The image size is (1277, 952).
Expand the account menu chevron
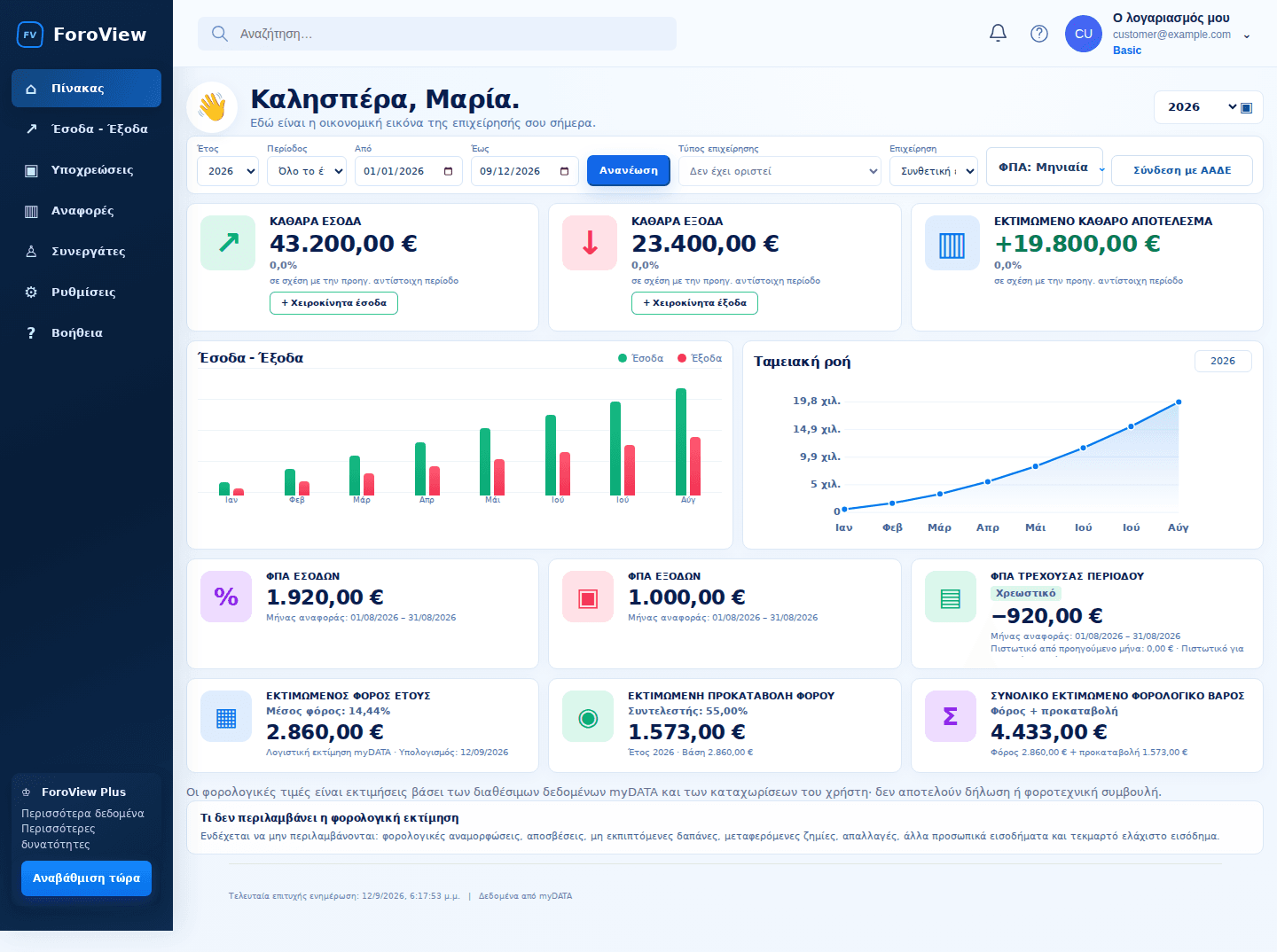pyautogui.click(x=1247, y=36)
